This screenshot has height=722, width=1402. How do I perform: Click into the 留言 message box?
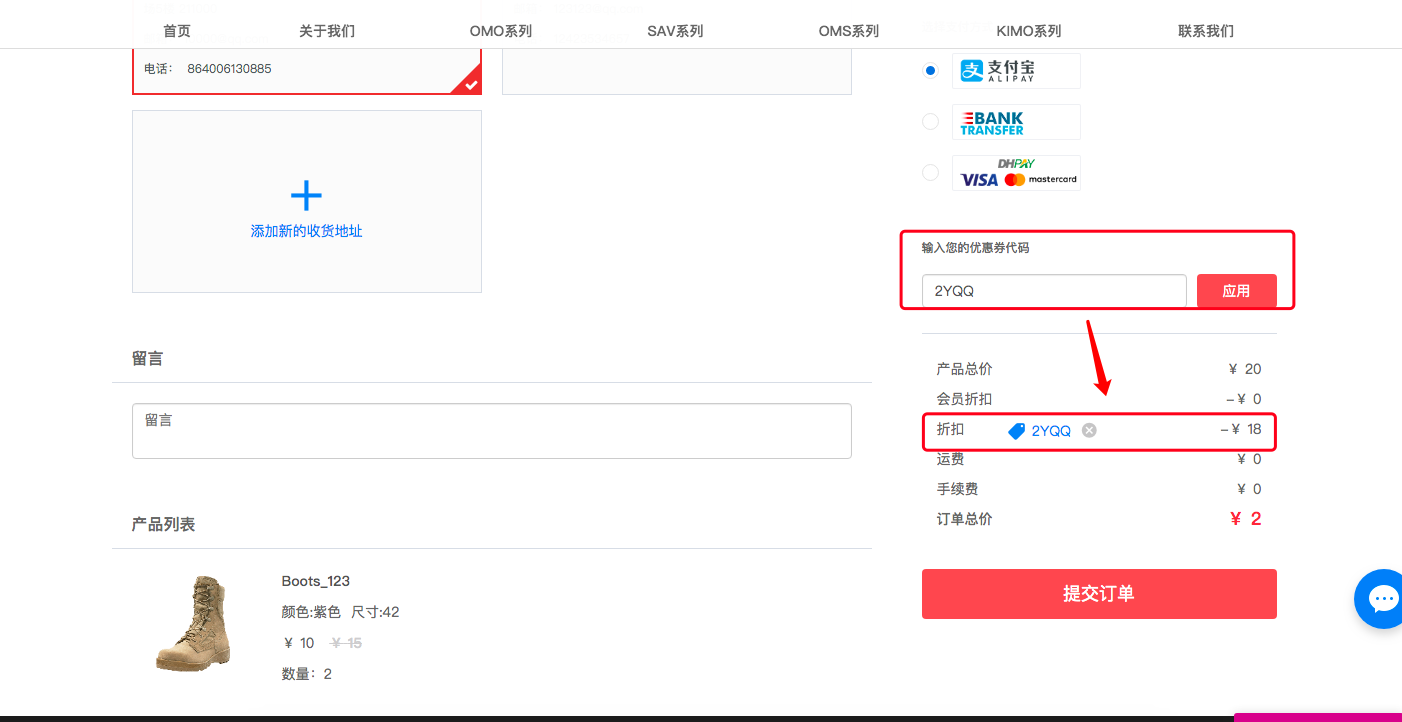(491, 431)
